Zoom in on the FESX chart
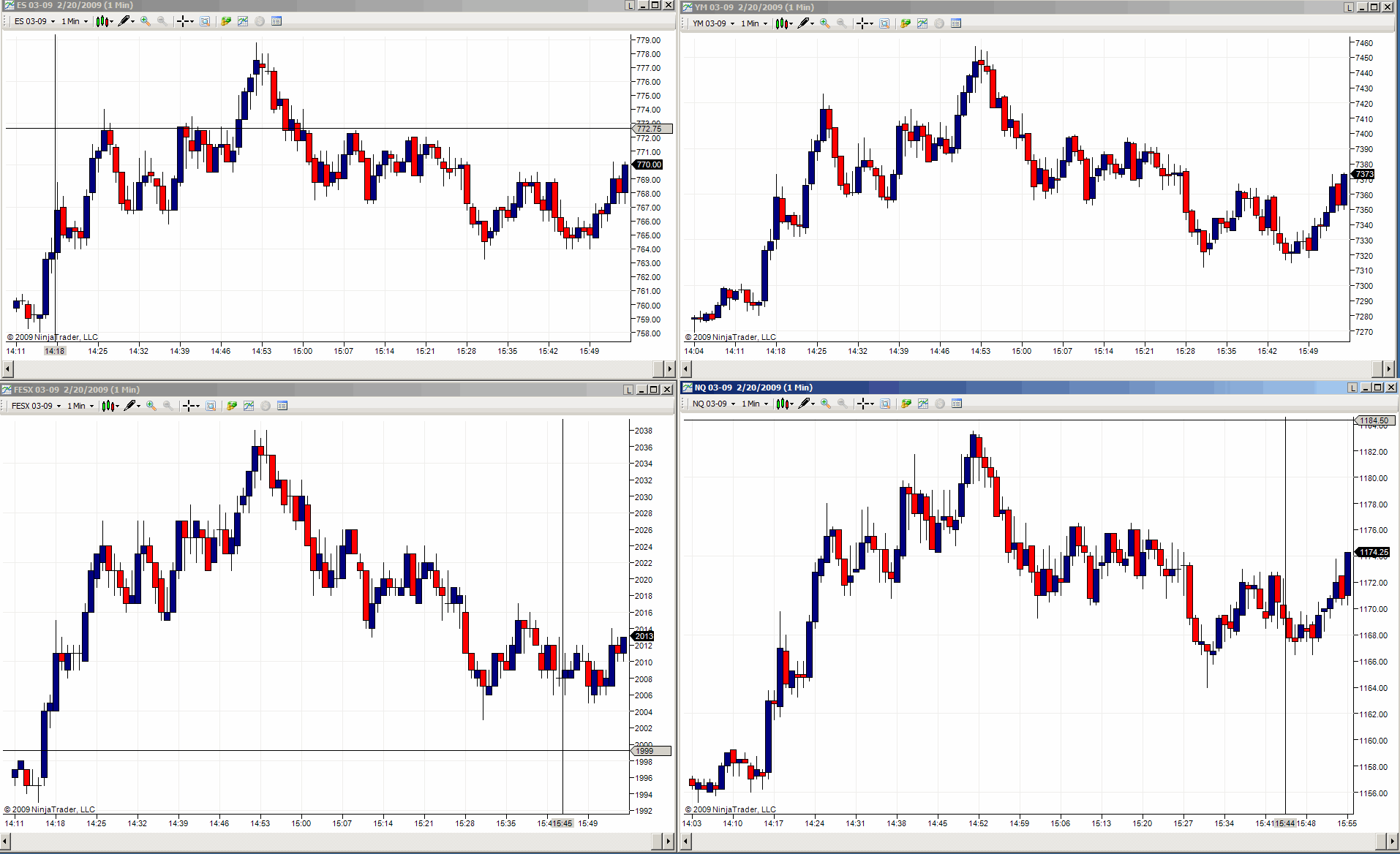Viewport: 1400px width, 854px height. [x=151, y=406]
